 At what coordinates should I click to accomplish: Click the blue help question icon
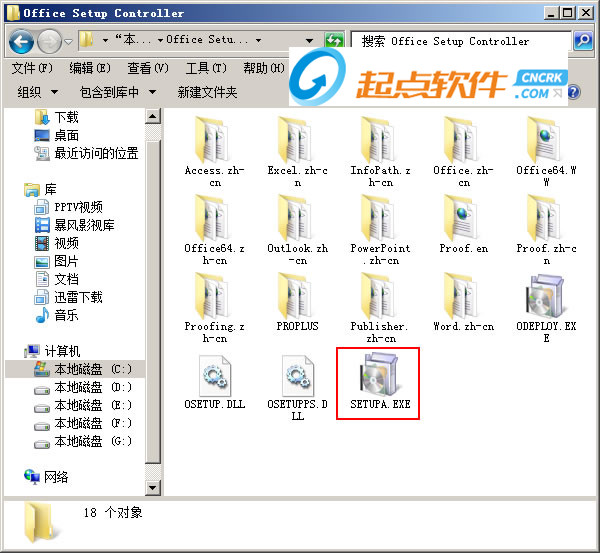click(x=574, y=92)
